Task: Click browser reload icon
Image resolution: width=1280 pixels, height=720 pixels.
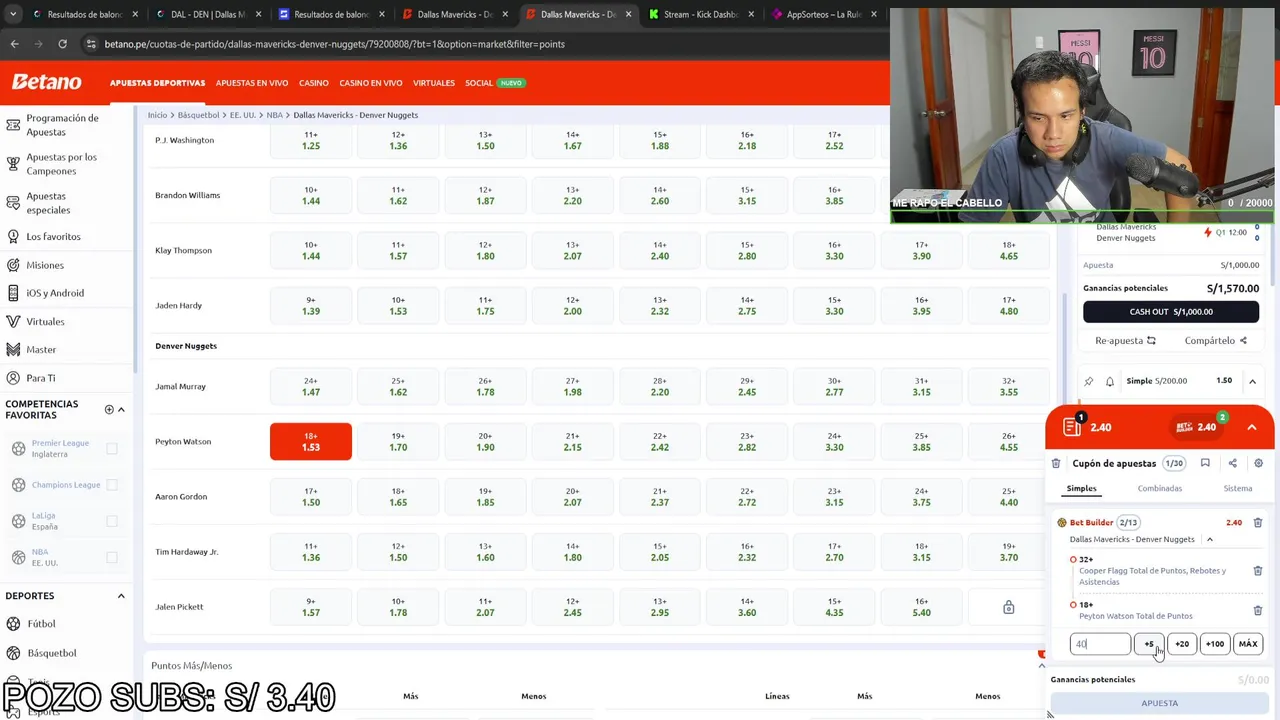Action: (62, 44)
